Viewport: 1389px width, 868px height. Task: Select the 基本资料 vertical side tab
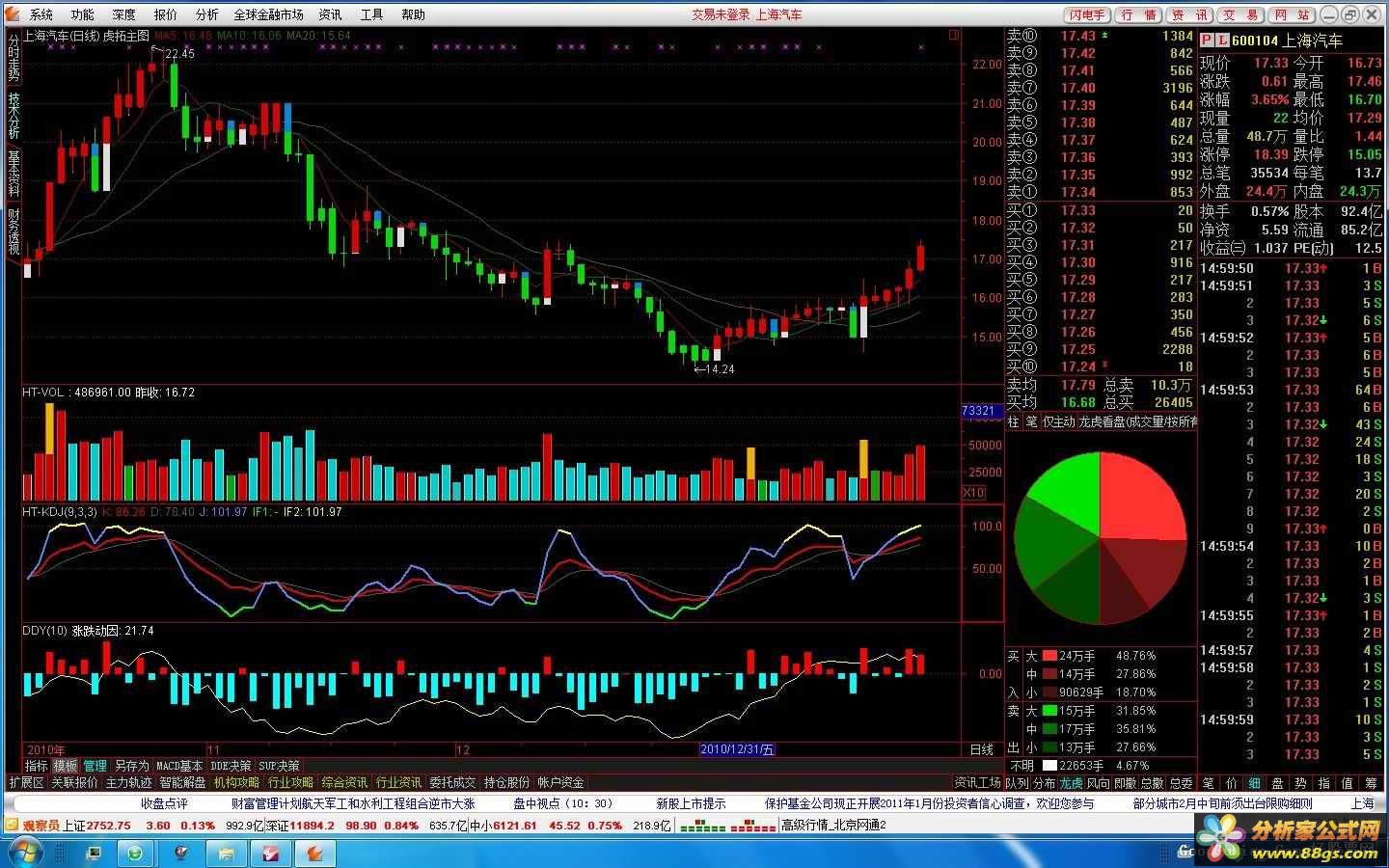14,174
